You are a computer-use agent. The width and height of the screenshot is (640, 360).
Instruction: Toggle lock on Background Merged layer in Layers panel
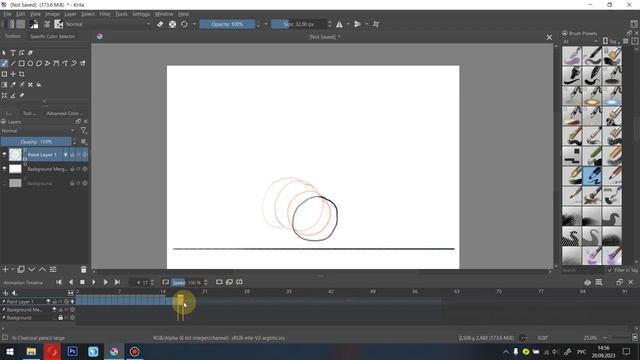72,169
